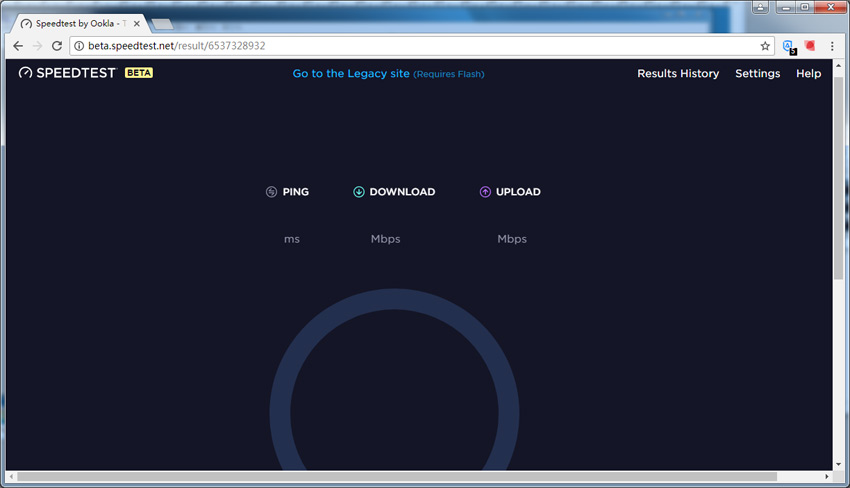Click the site information icon
Screen dimensions: 850x488
[79, 46]
